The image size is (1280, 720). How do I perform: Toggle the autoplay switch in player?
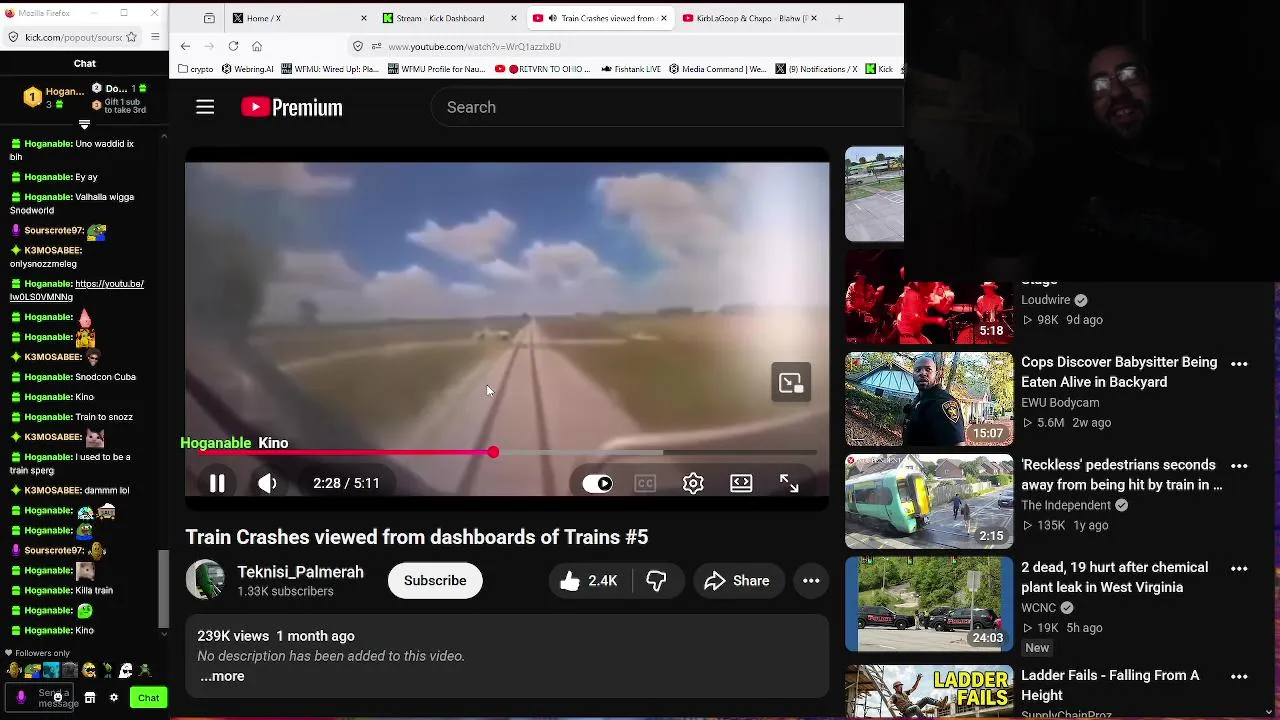(597, 483)
